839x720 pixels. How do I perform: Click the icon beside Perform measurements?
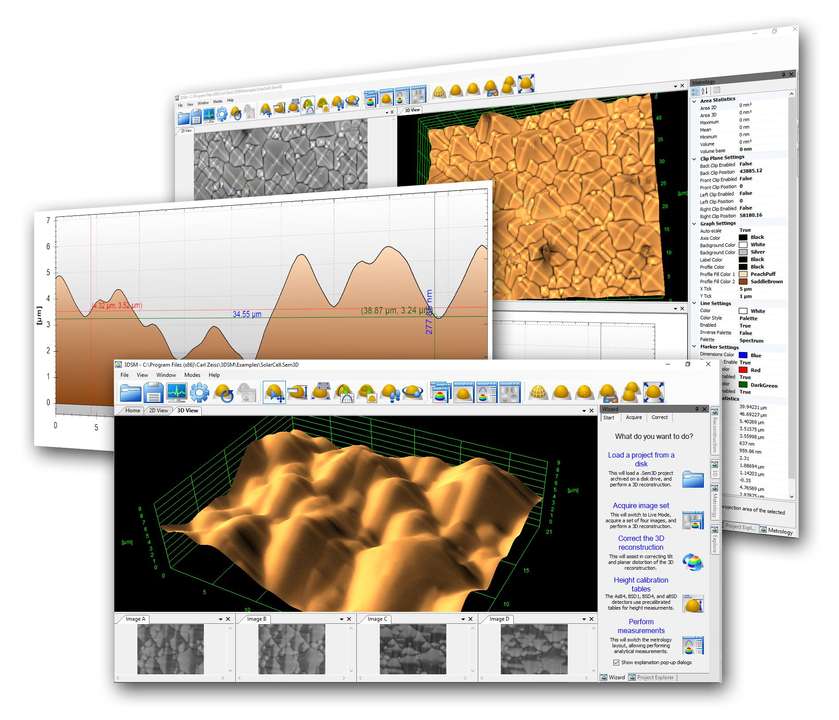[692, 646]
